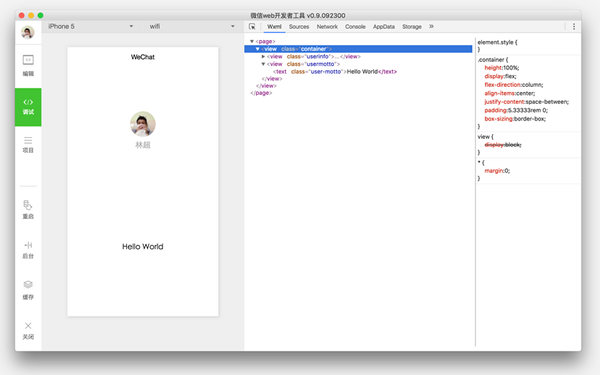Collapse the usermotto view node

[x=263, y=64]
